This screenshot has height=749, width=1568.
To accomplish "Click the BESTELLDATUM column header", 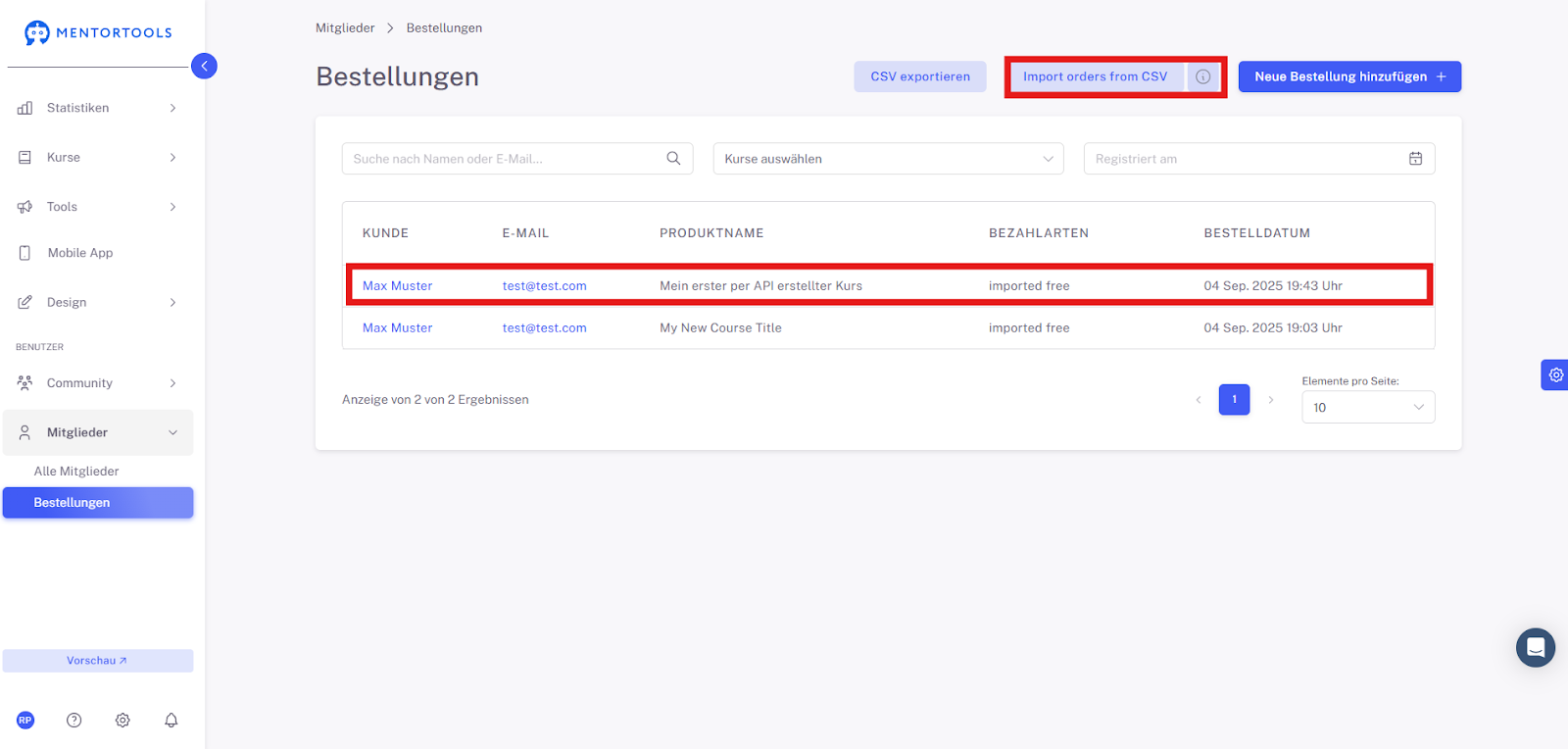I will (1256, 233).
